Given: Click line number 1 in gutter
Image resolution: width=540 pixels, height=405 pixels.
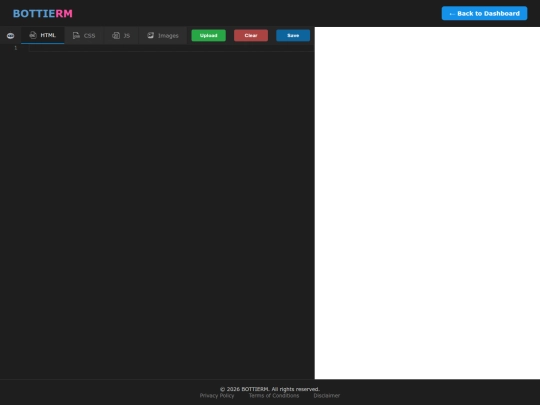Looking at the screenshot, I should (x=15, y=48).
